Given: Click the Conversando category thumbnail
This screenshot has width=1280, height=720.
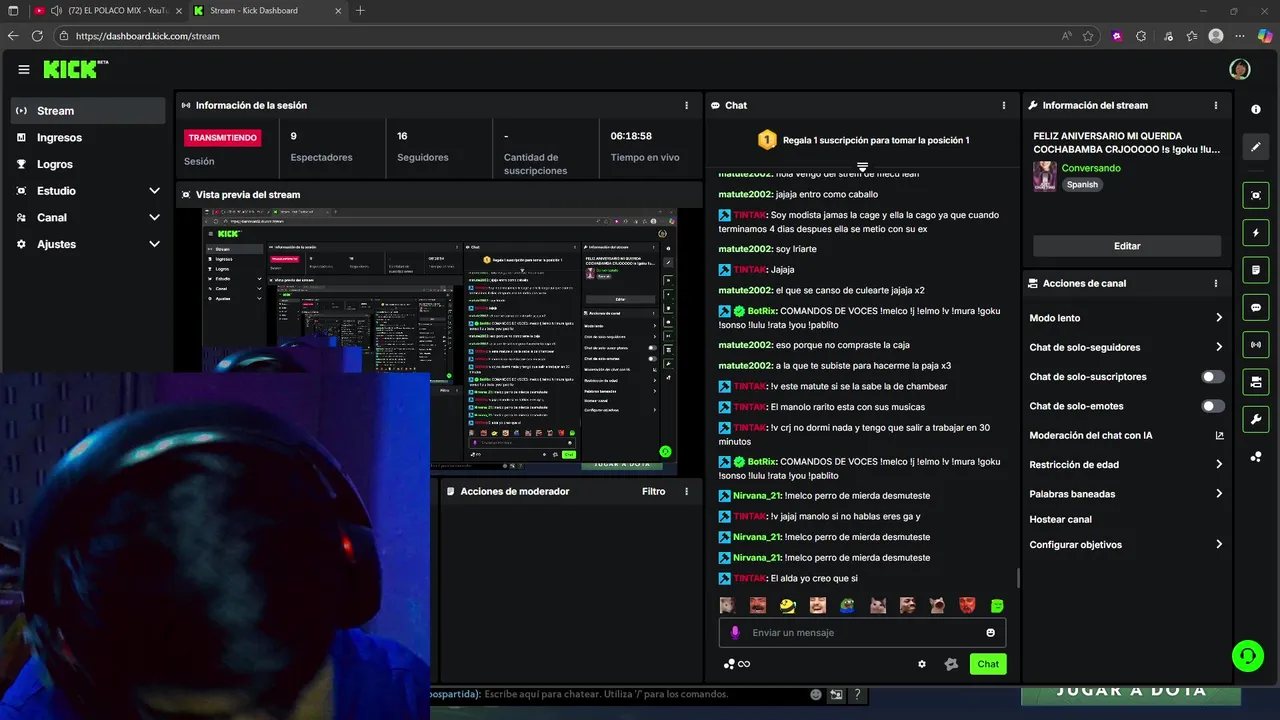Looking at the screenshot, I should (1045, 176).
